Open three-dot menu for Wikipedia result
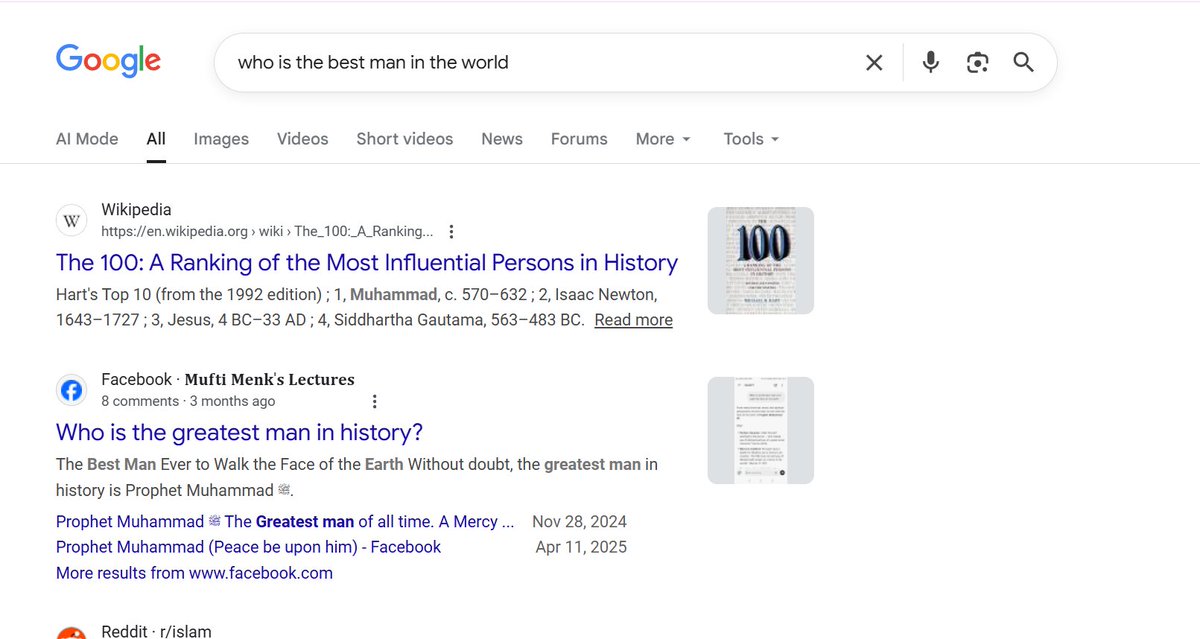 (x=451, y=232)
